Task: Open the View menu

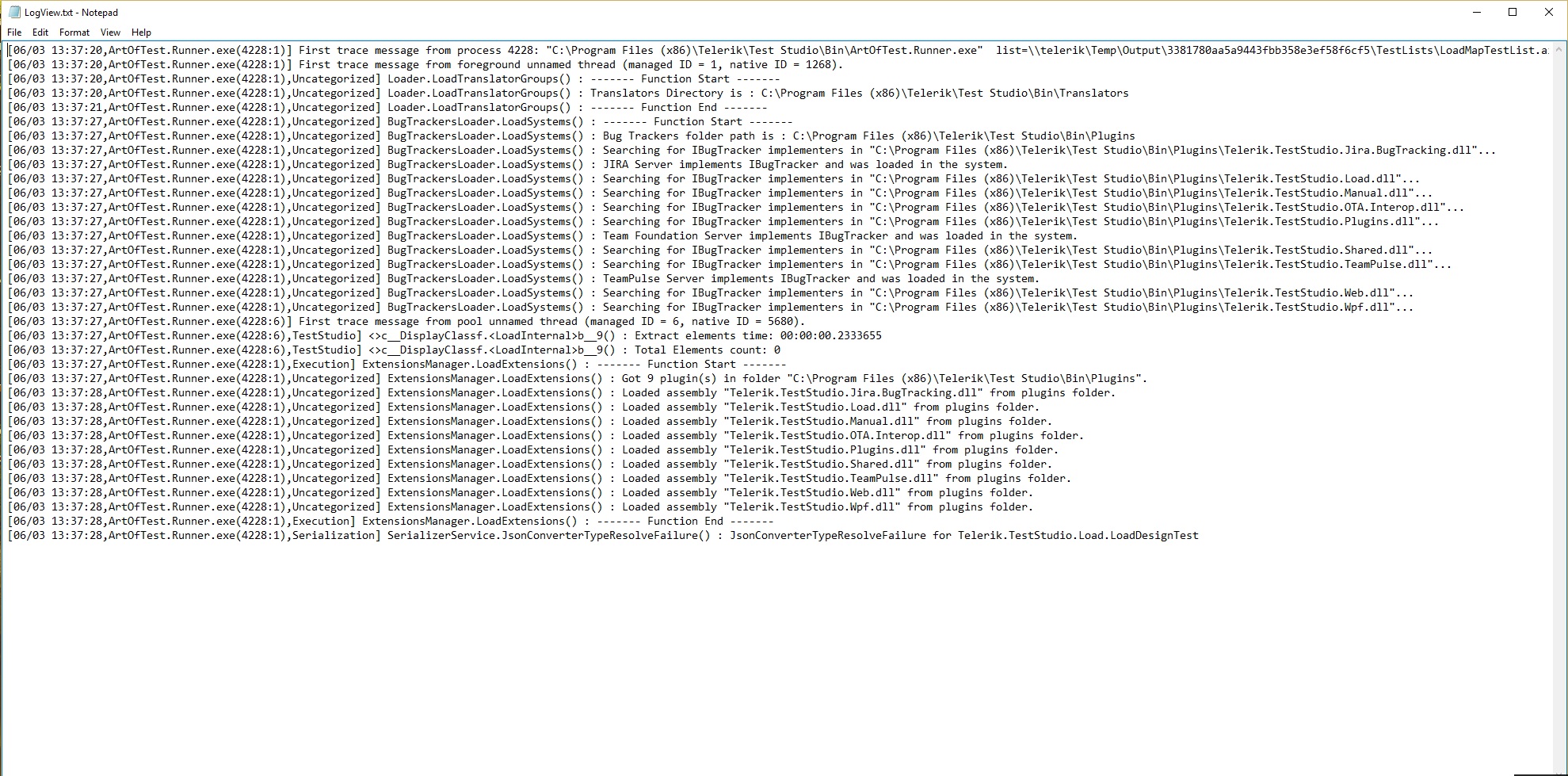Action: point(110,32)
